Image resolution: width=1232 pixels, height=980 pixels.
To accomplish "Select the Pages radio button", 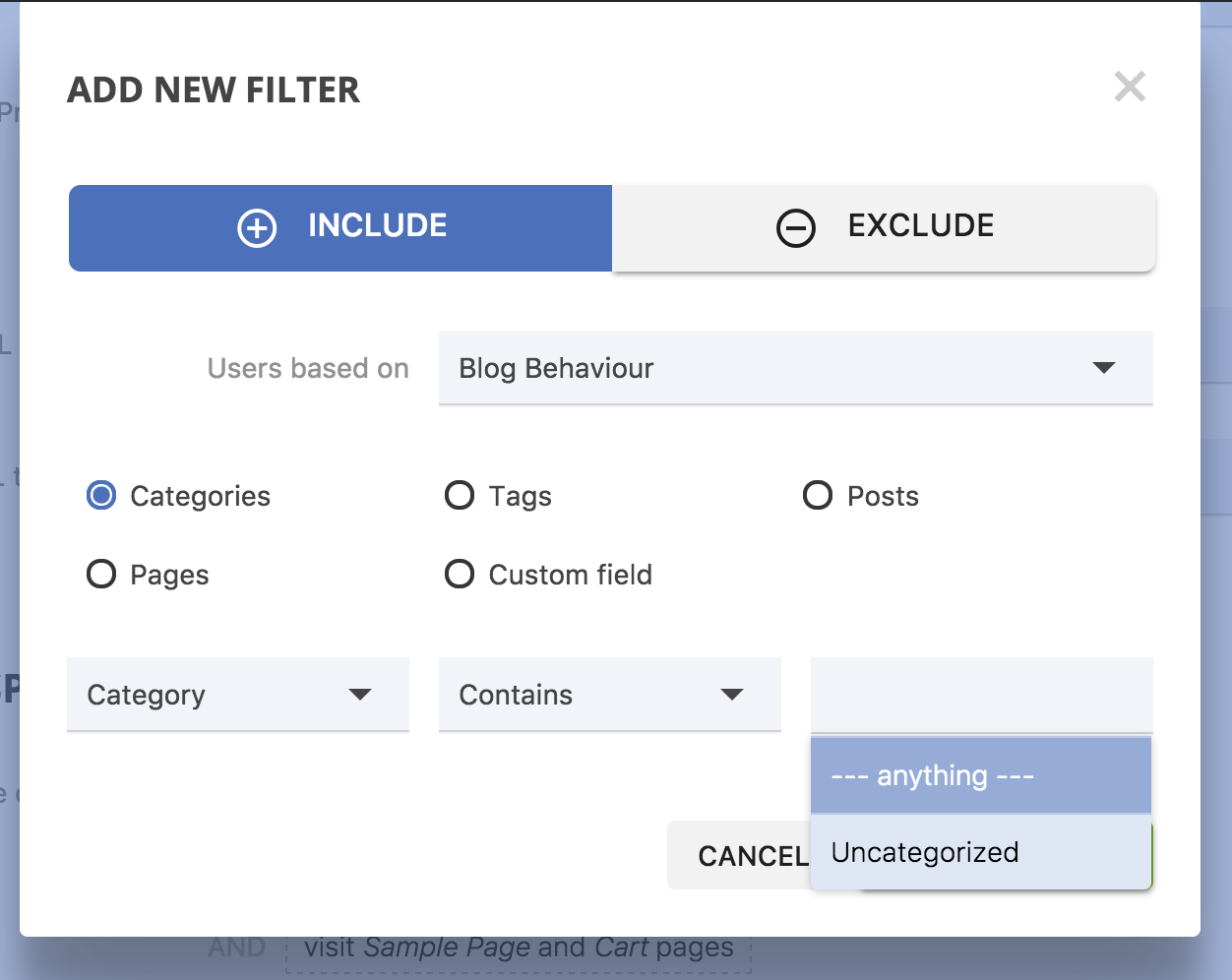I will tap(101, 574).
